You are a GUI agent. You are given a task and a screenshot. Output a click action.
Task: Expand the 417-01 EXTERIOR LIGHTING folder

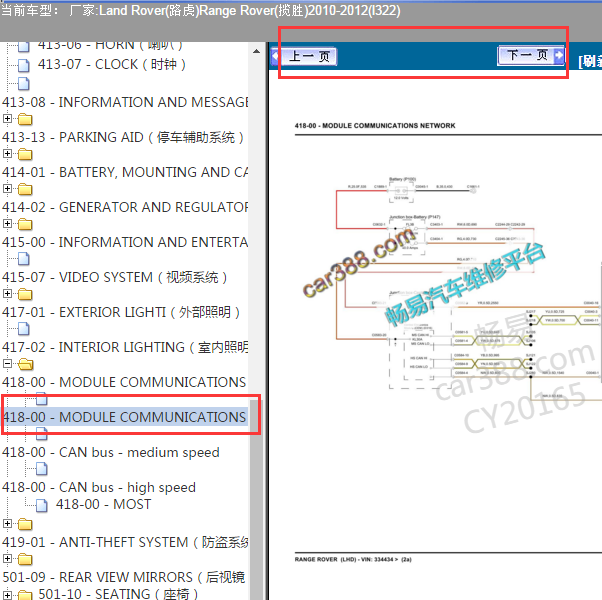point(7,294)
